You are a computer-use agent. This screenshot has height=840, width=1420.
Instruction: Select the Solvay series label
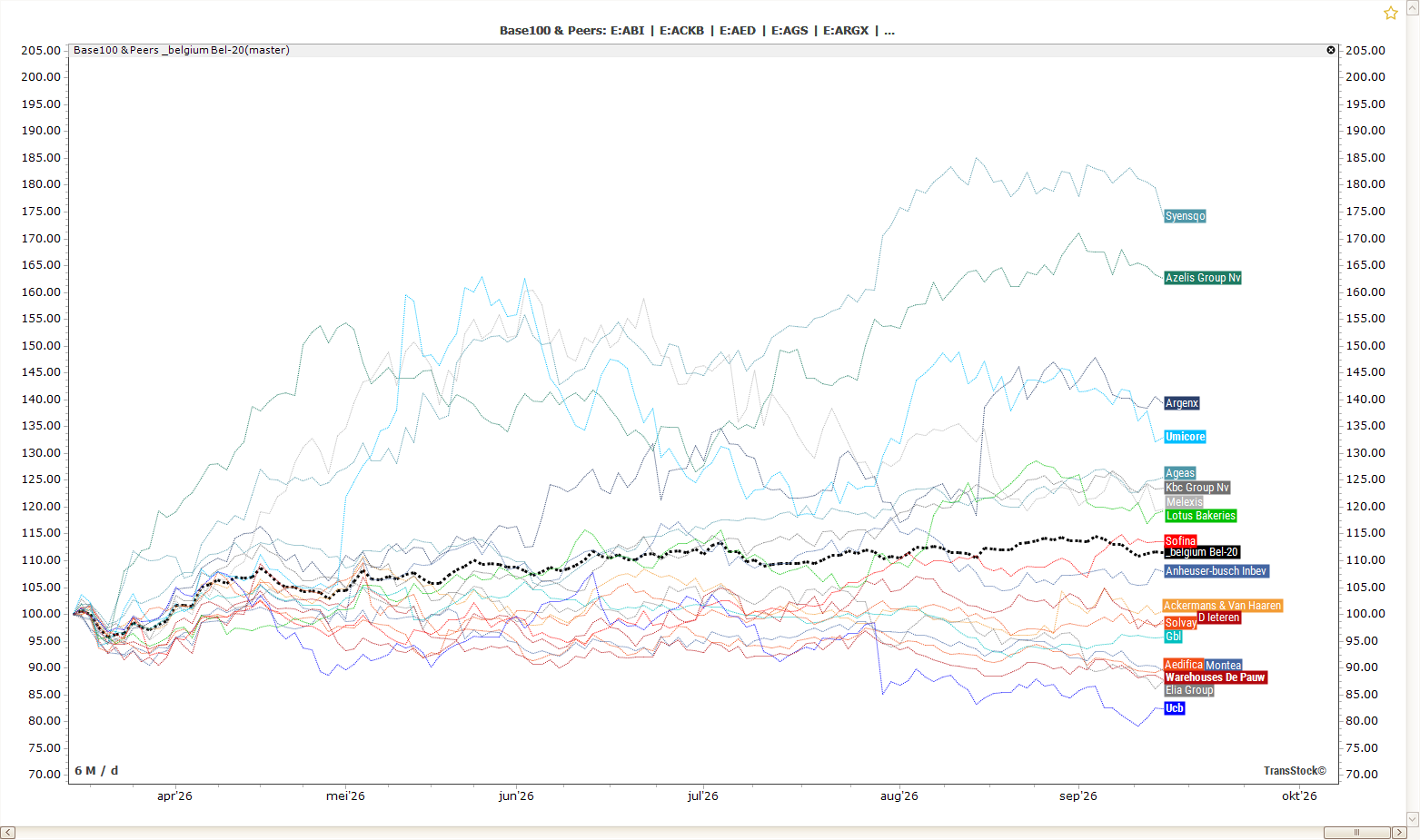click(x=1180, y=623)
